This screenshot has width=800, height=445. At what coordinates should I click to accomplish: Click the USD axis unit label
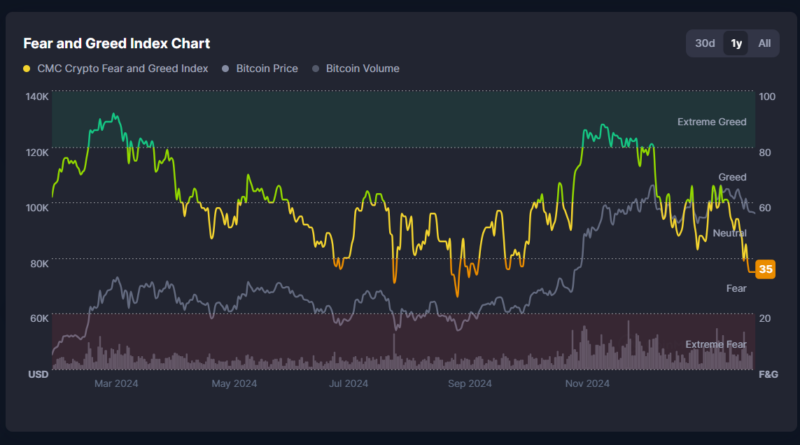(x=38, y=374)
